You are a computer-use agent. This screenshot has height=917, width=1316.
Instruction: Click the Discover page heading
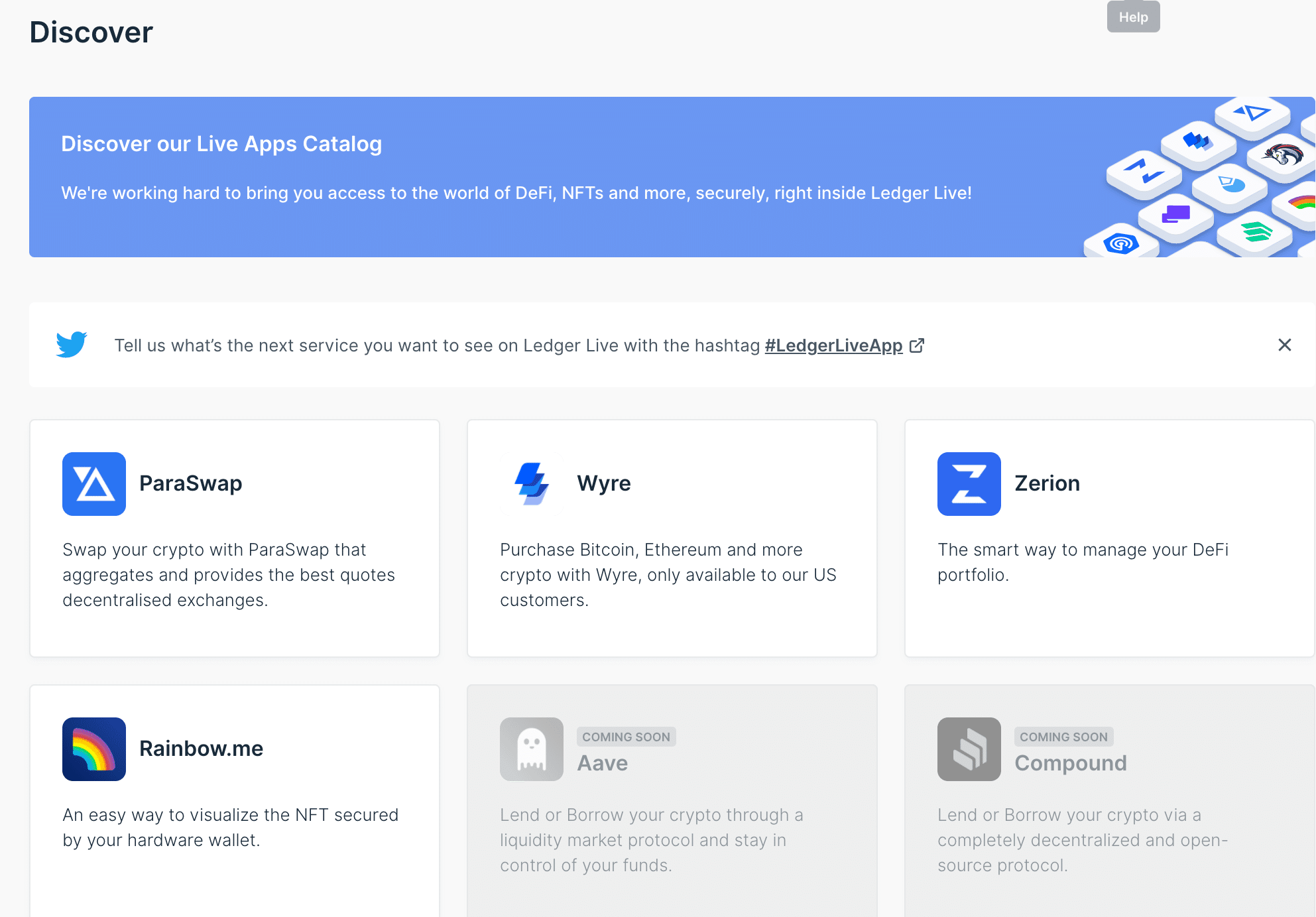tap(91, 32)
